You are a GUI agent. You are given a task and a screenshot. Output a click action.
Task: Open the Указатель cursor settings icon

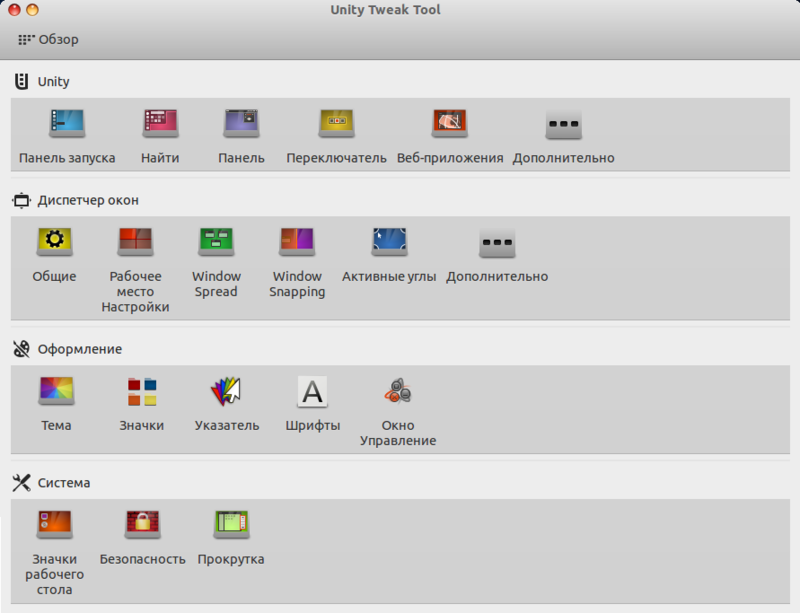point(226,391)
